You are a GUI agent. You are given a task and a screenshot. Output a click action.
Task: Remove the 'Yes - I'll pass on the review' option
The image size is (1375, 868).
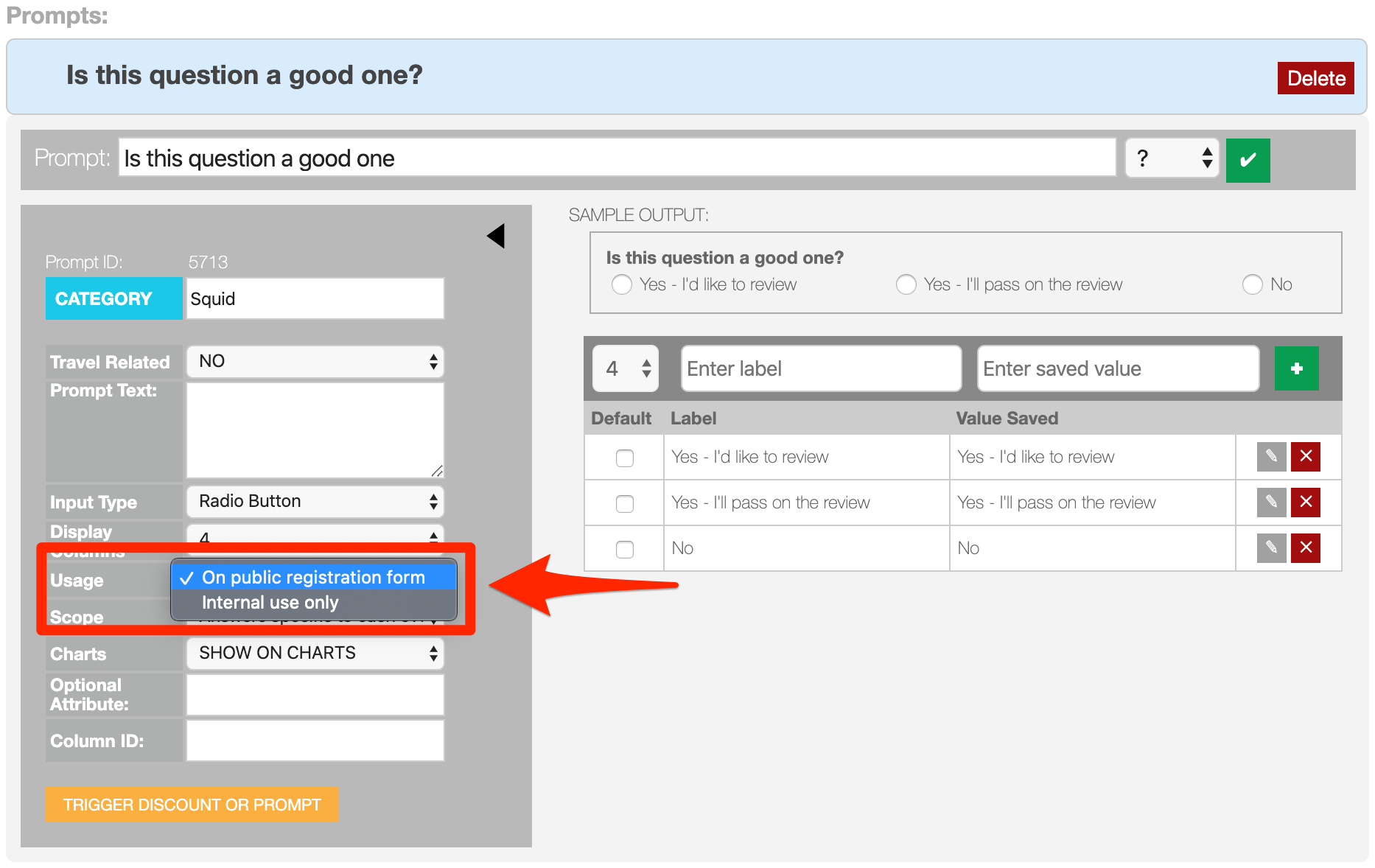(1305, 503)
